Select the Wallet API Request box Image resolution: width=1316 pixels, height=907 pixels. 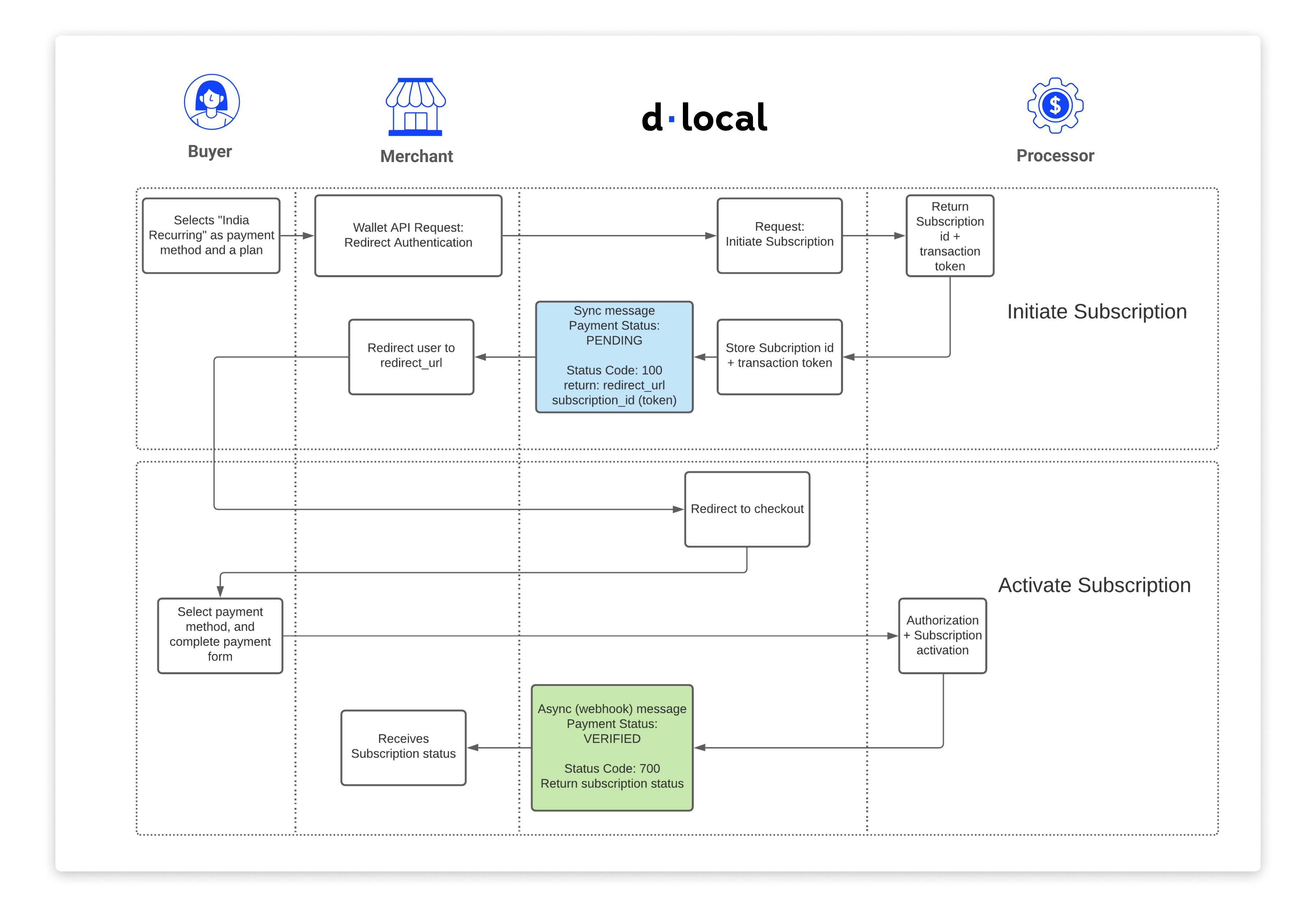(408, 235)
